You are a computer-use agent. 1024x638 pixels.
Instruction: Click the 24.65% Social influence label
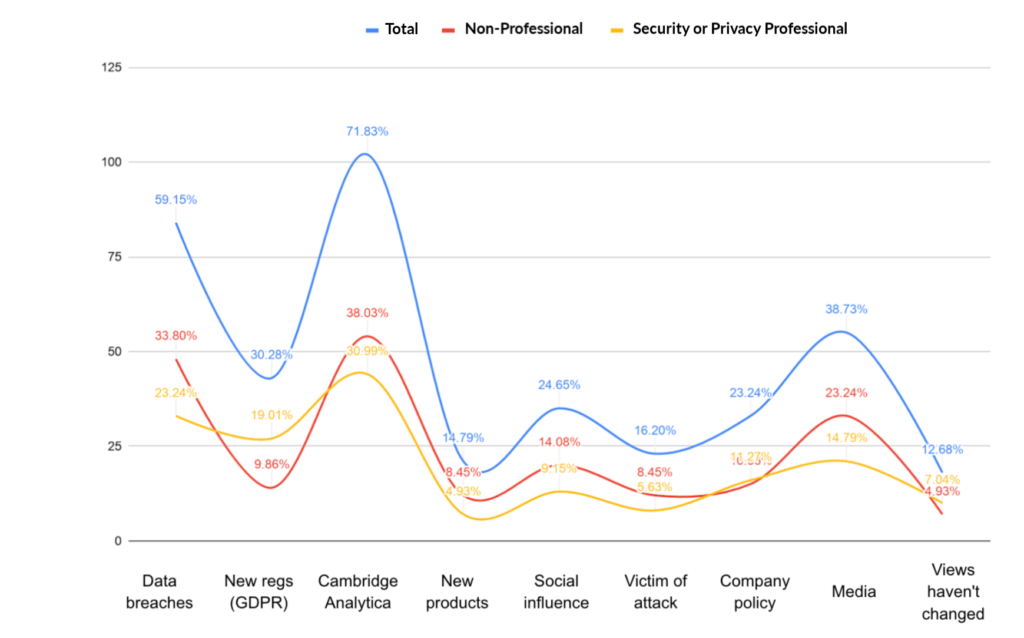559,385
